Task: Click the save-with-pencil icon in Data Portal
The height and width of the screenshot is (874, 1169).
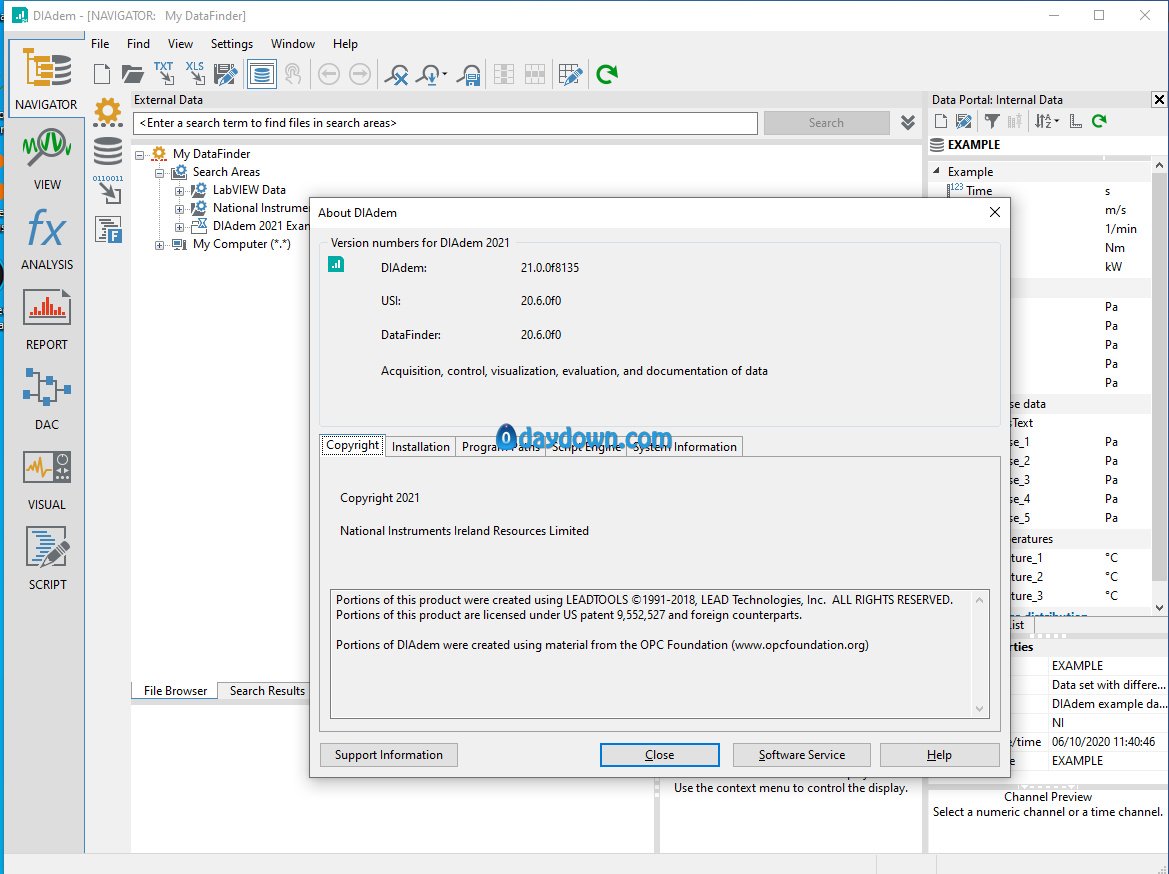Action: click(x=964, y=121)
